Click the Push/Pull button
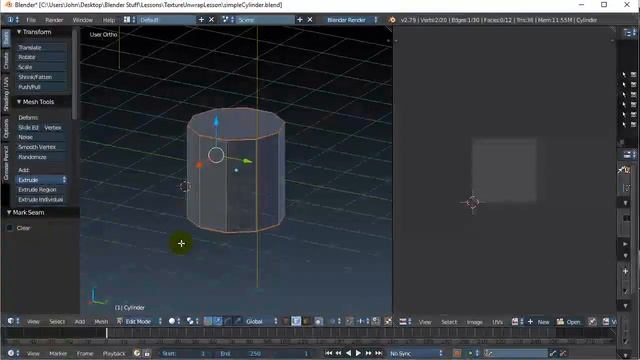Viewport: 640px width, 360px height. [x=41, y=87]
